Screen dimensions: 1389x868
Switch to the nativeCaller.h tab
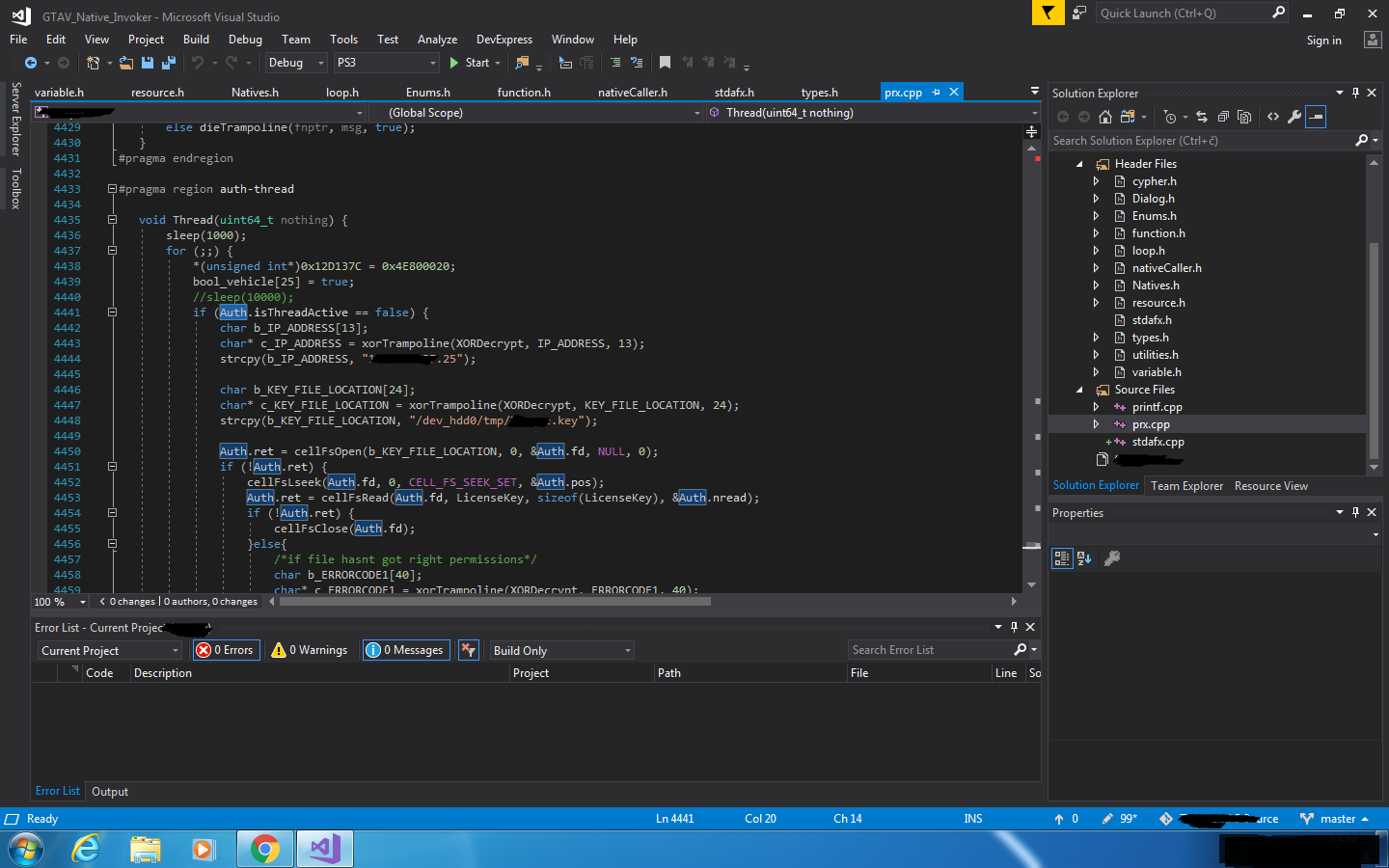pos(633,93)
